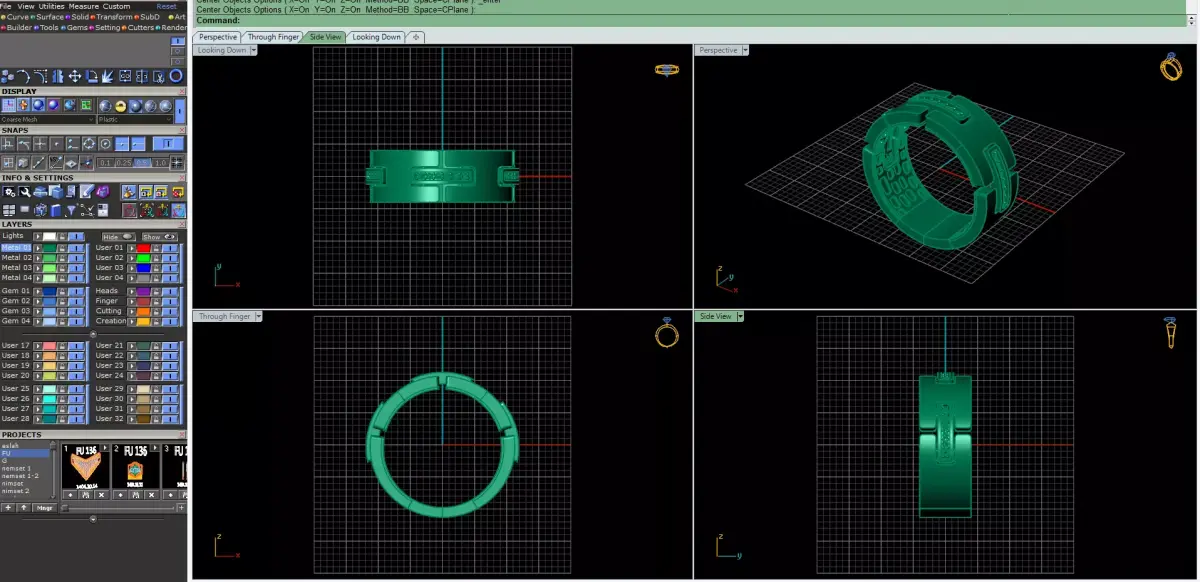
Task: Click the magnifier wrench icon in Info & Settings
Action: click(25, 192)
